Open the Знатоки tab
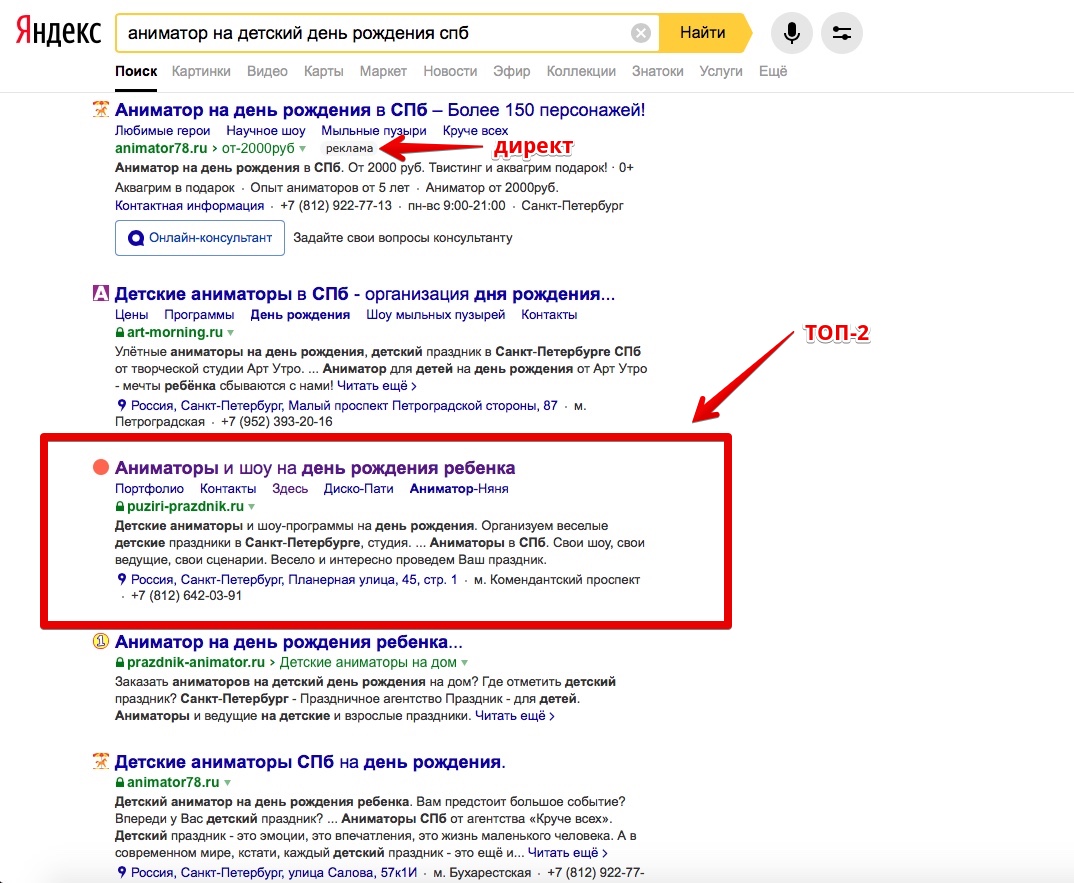Image resolution: width=1074 pixels, height=883 pixels. (658, 71)
